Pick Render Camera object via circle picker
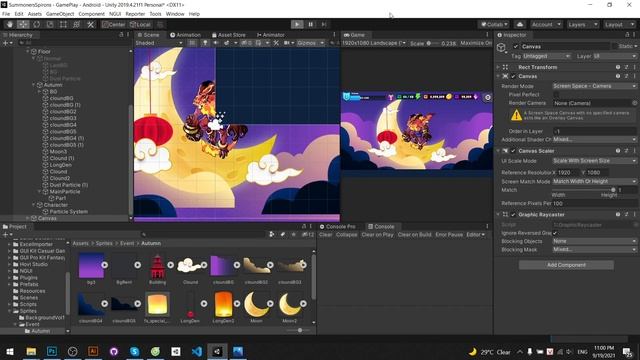640x360 pixels. point(634,103)
